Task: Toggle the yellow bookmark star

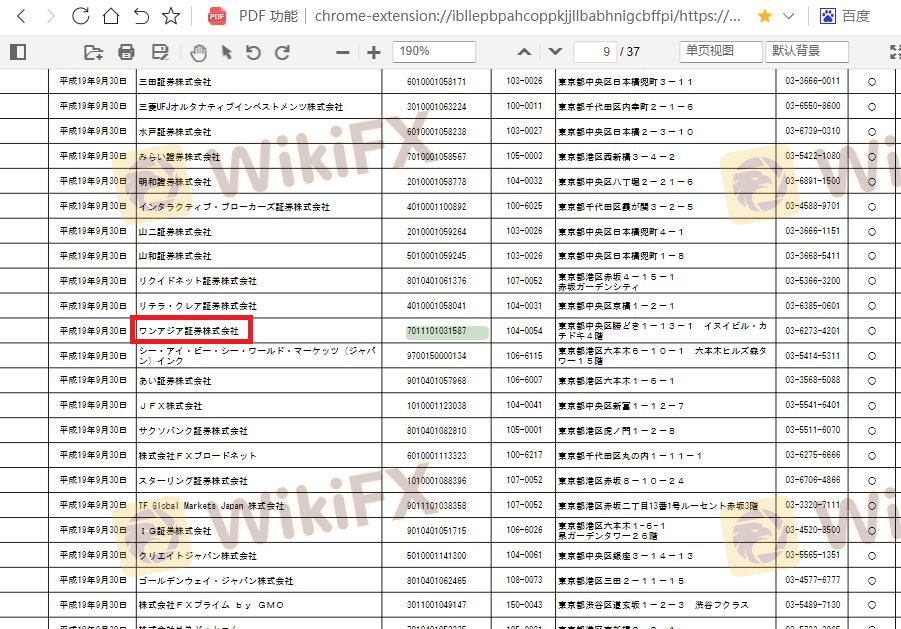Action: click(x=765, y=16)
